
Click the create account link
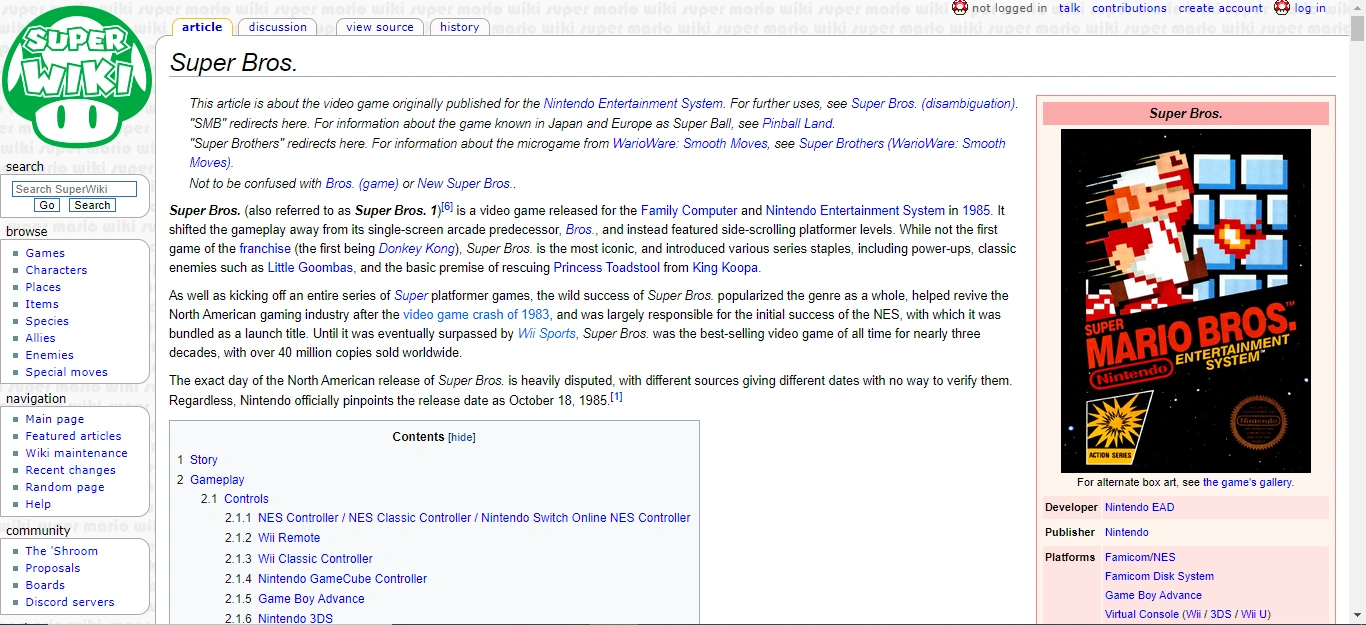(x=1221, y=8)
